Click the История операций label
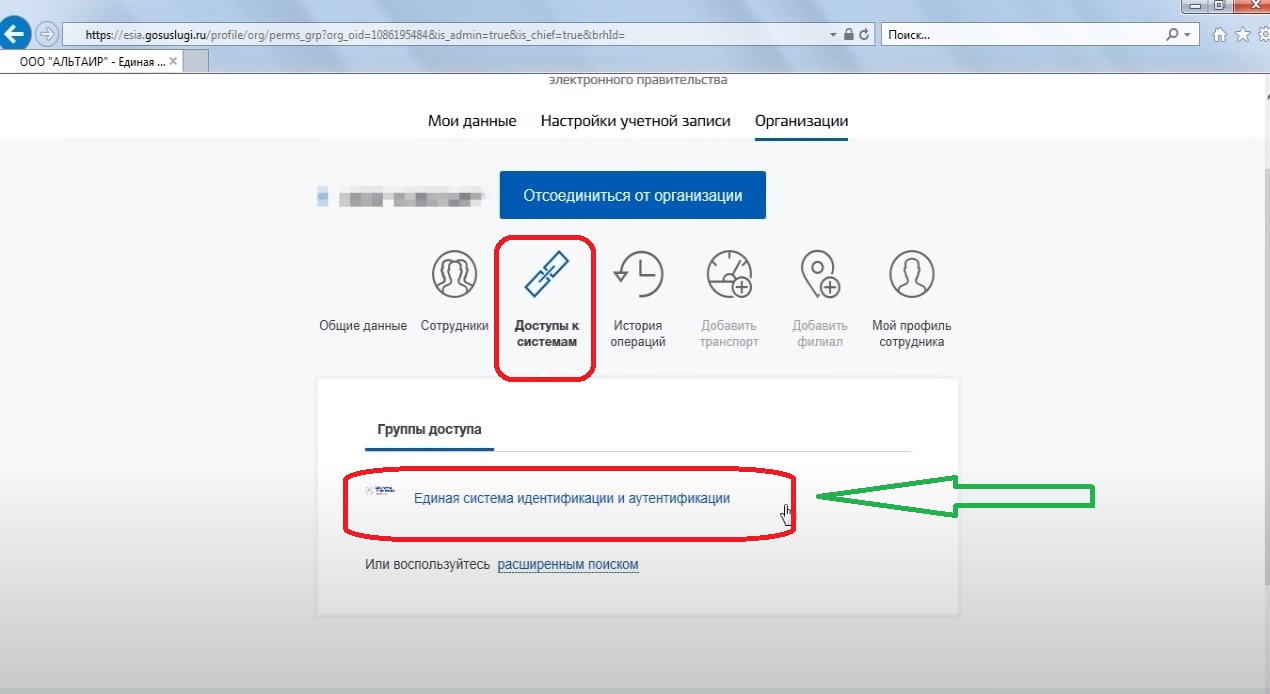 point(638,334)
